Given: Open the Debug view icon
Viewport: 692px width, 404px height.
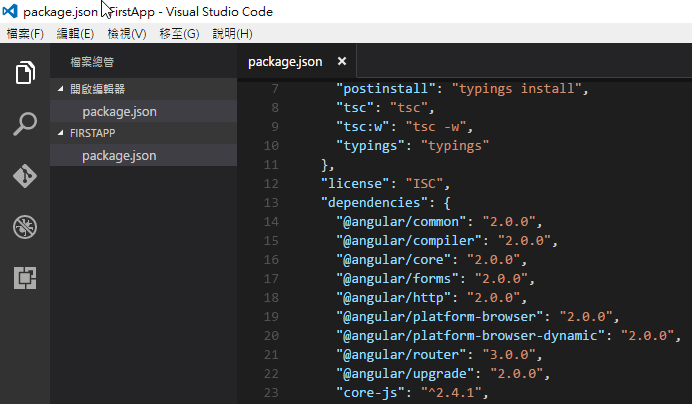Looking at the screenshot, I should tap(25, 227).
